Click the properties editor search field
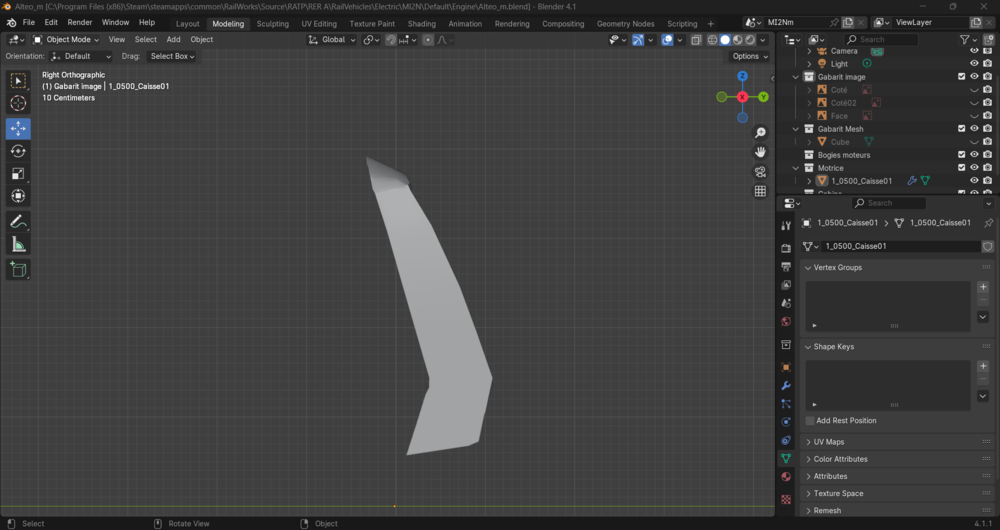Viewport: 1000px width, 530px height. click(x=889, y=203)
